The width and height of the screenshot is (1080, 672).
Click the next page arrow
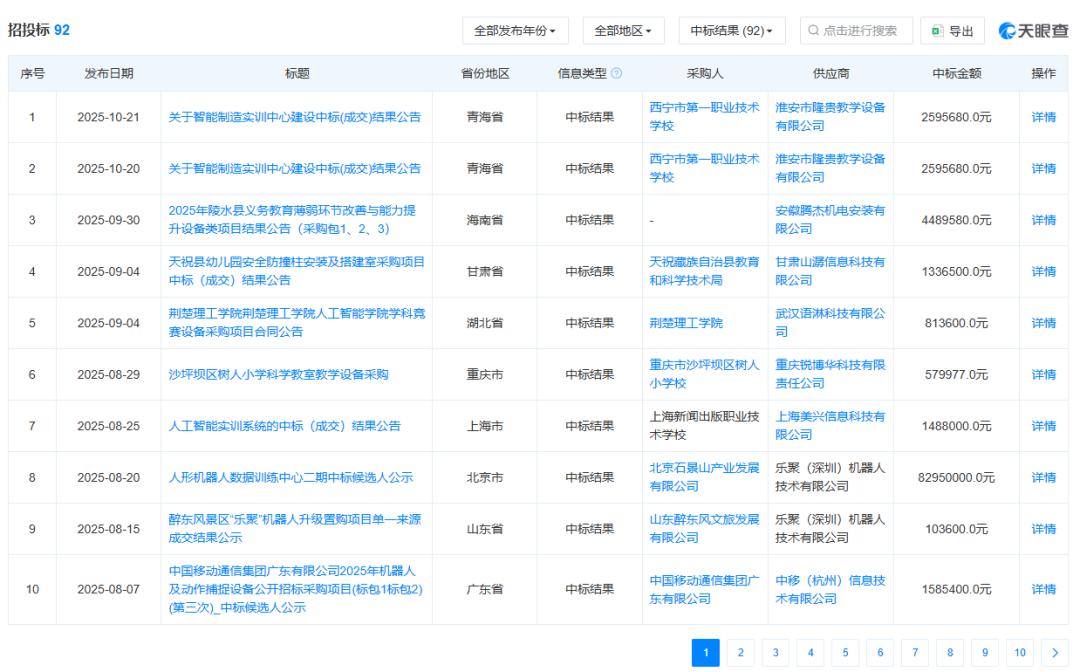1054,653
